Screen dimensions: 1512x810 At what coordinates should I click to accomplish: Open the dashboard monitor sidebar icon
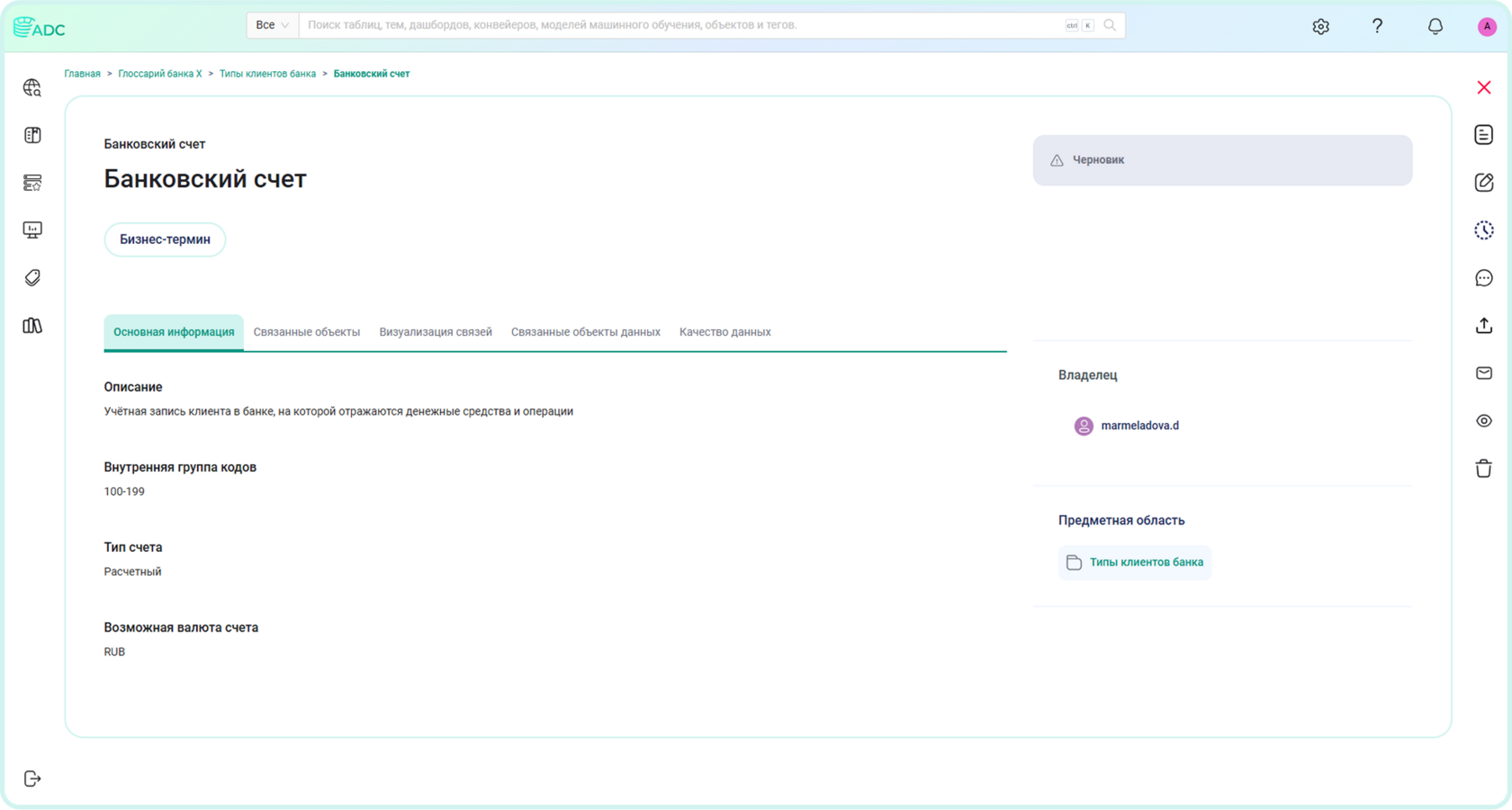pos(32,230)
